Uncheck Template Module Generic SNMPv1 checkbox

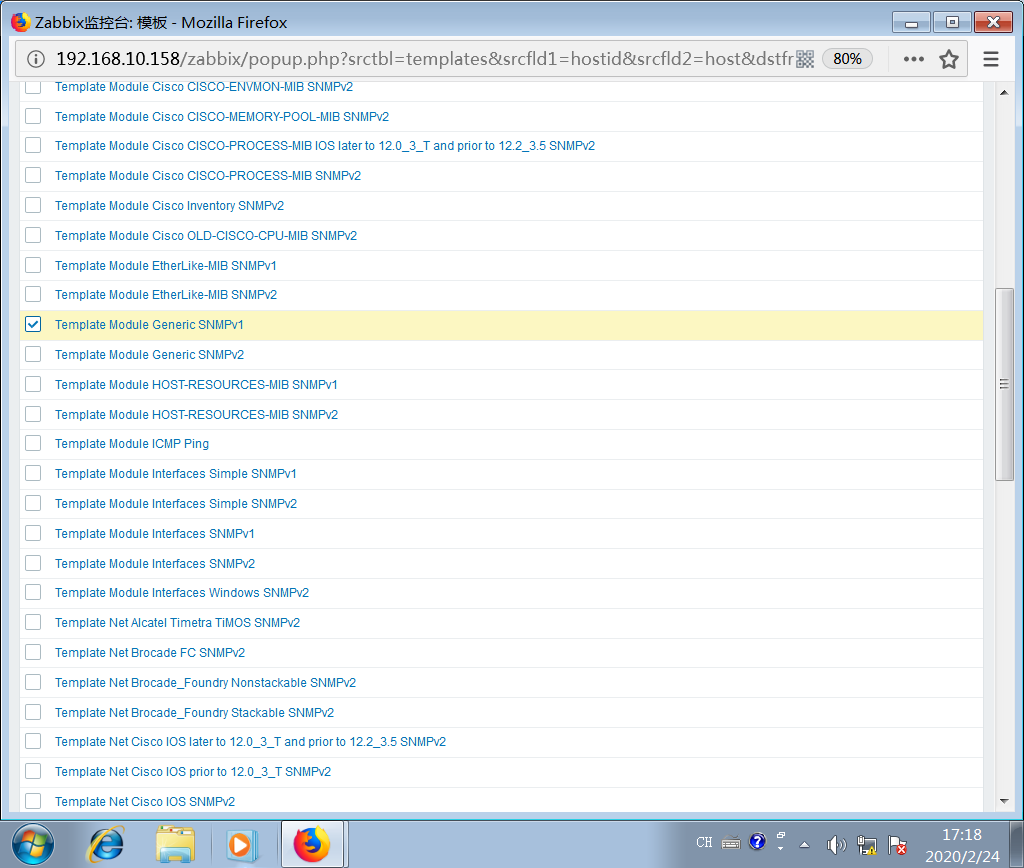coord(33,324)
